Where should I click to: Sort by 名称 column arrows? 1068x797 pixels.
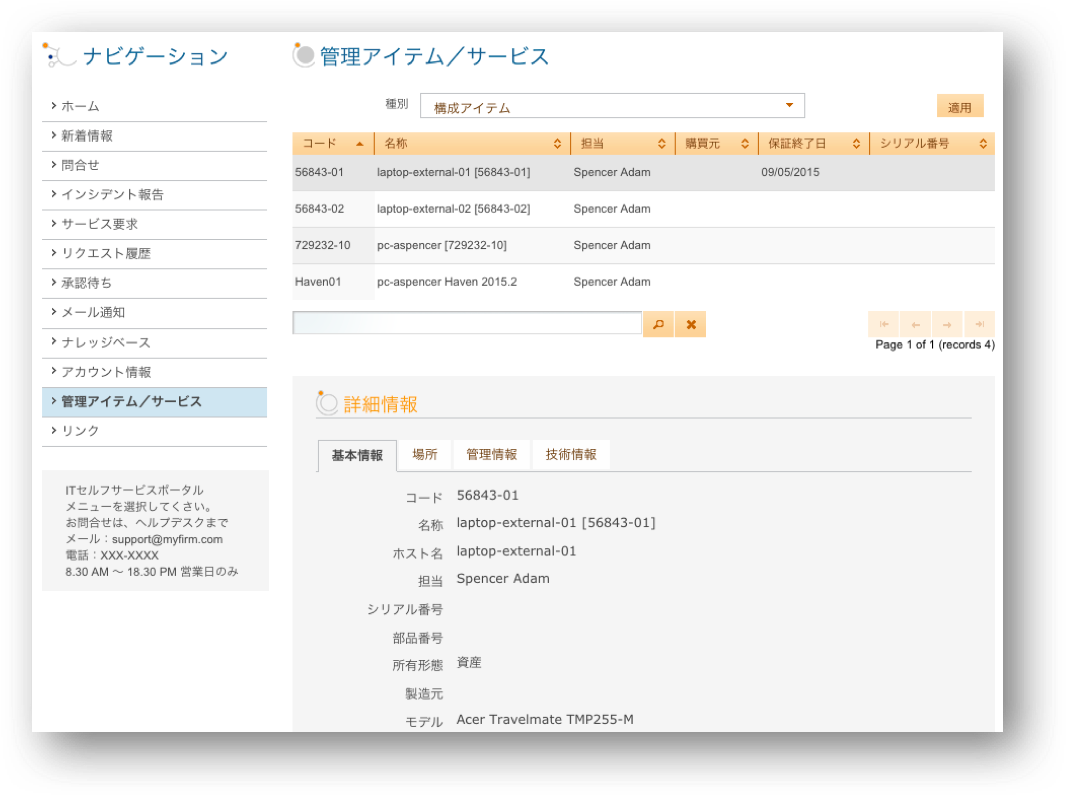557,144
